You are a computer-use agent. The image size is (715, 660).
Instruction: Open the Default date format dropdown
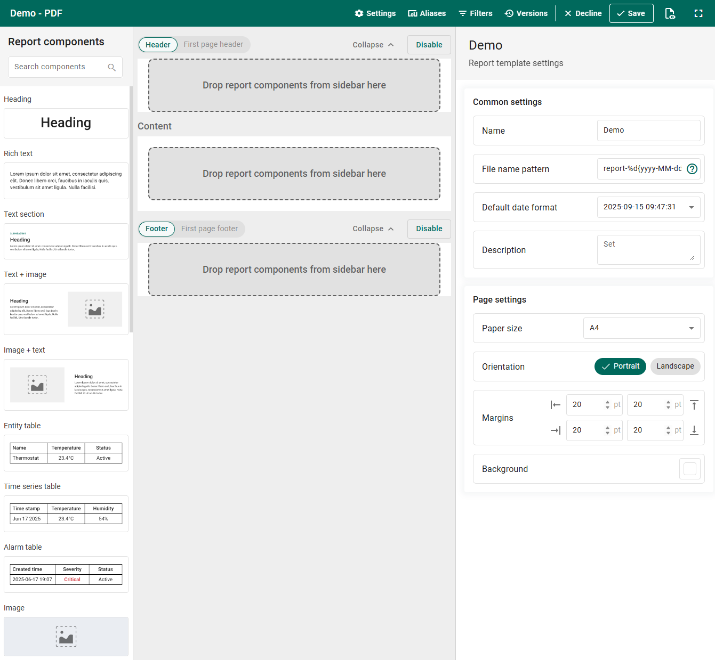[x=648, y=207]
